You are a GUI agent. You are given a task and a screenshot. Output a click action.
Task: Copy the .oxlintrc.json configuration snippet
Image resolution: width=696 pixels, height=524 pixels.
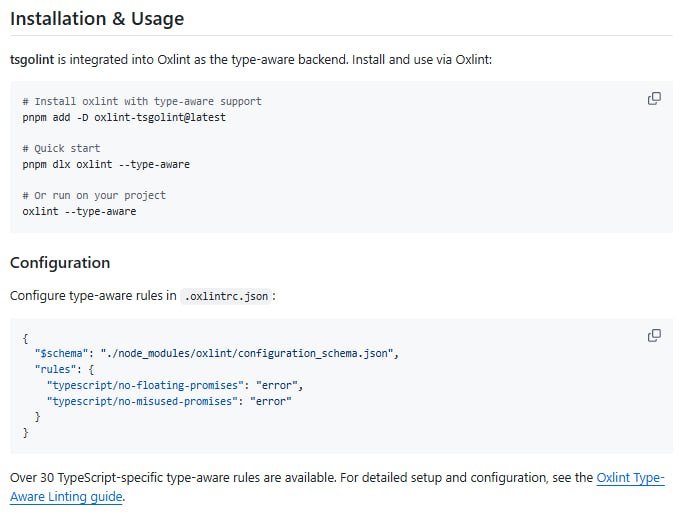pyautogui.click(x=654, y=335)
